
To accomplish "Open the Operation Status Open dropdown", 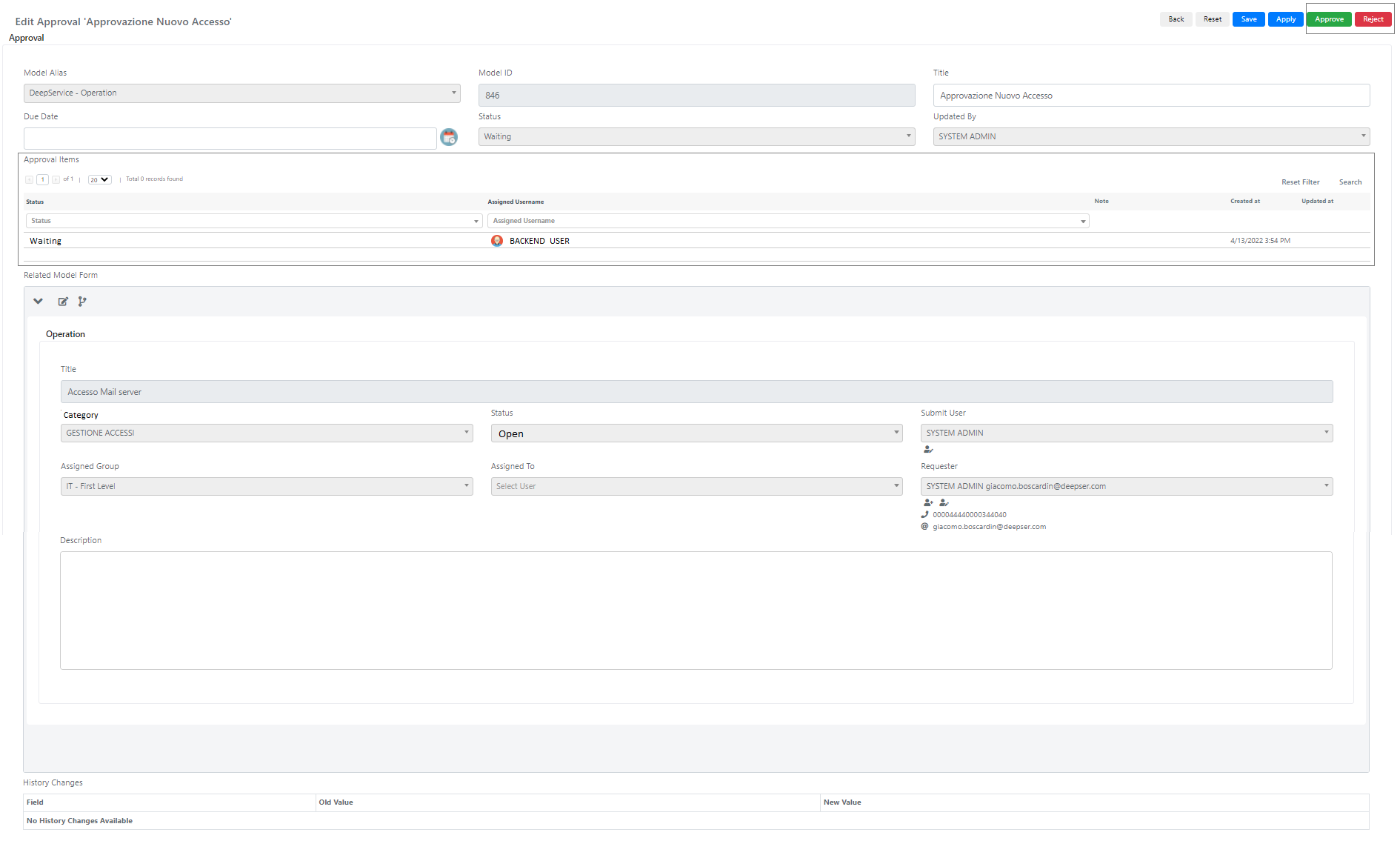I will coord(697,433).
